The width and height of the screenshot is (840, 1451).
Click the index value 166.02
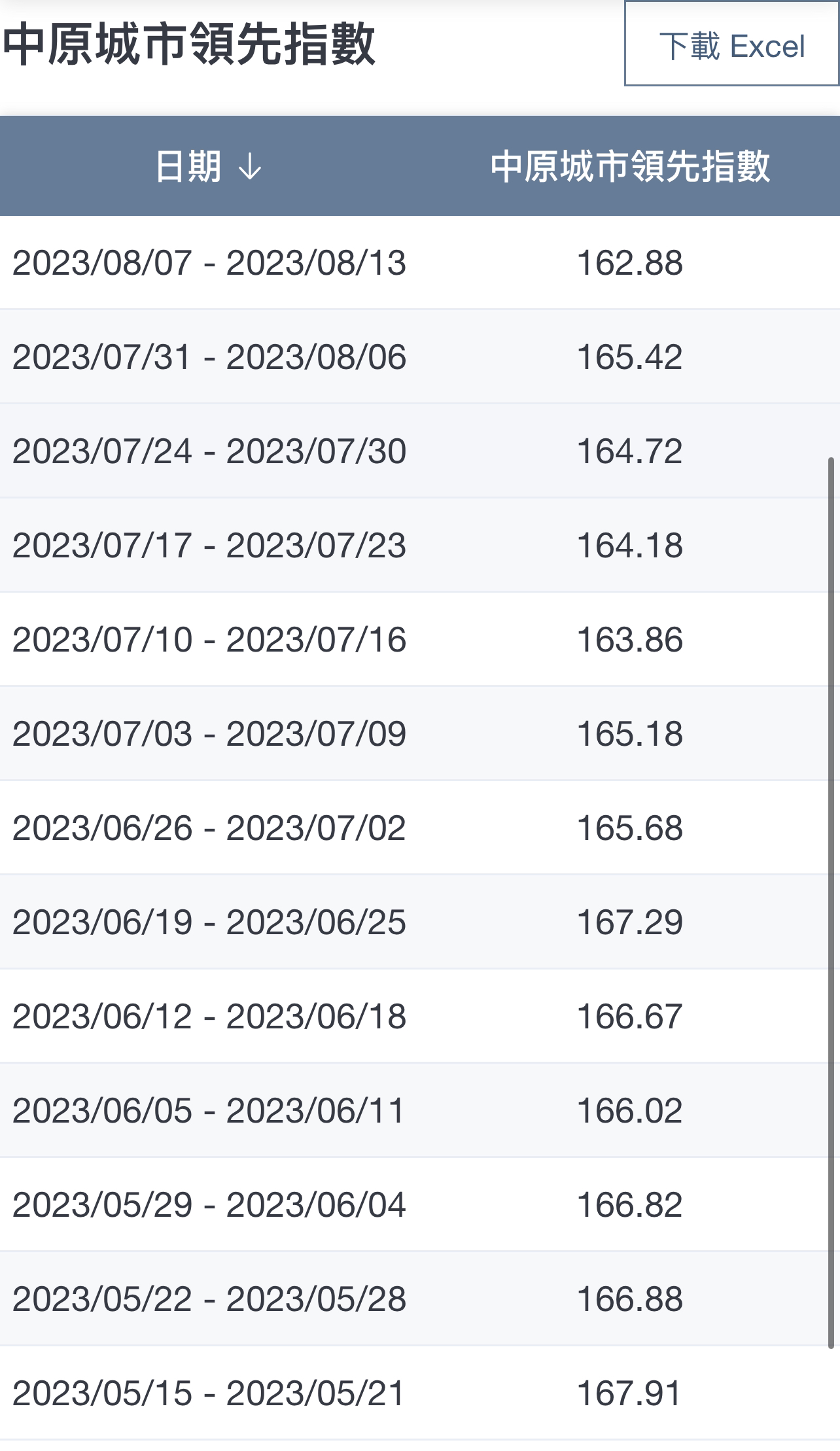(x=629, y=1111)
